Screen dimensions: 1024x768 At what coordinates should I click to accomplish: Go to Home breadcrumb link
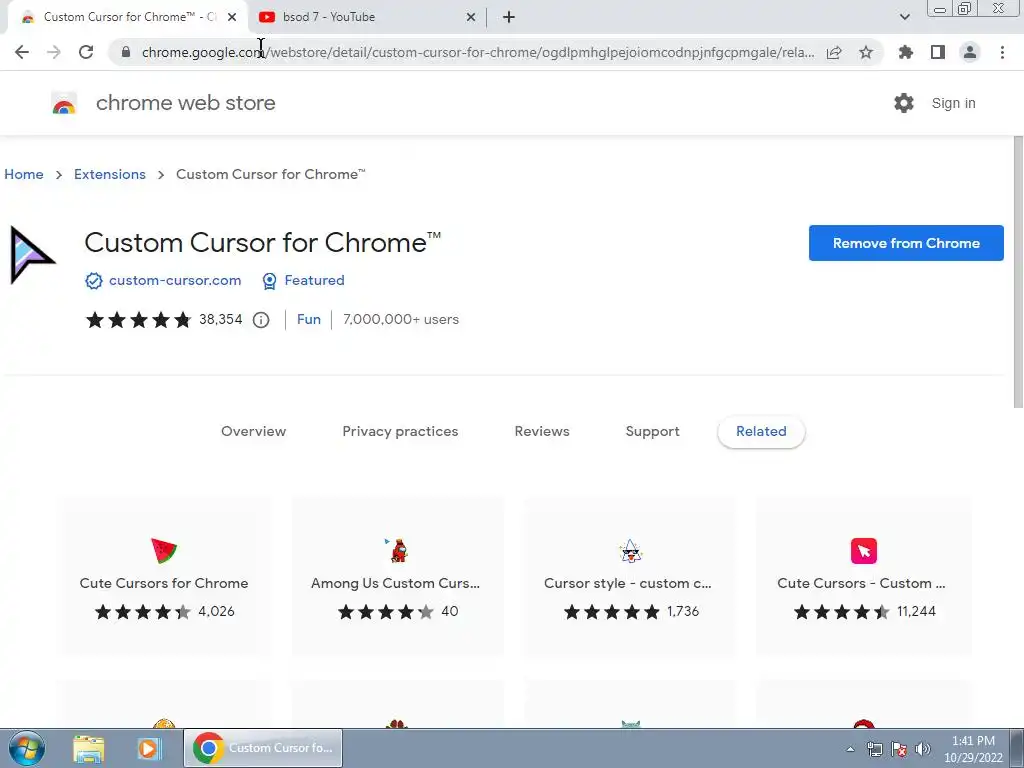[x=24, y=174]
